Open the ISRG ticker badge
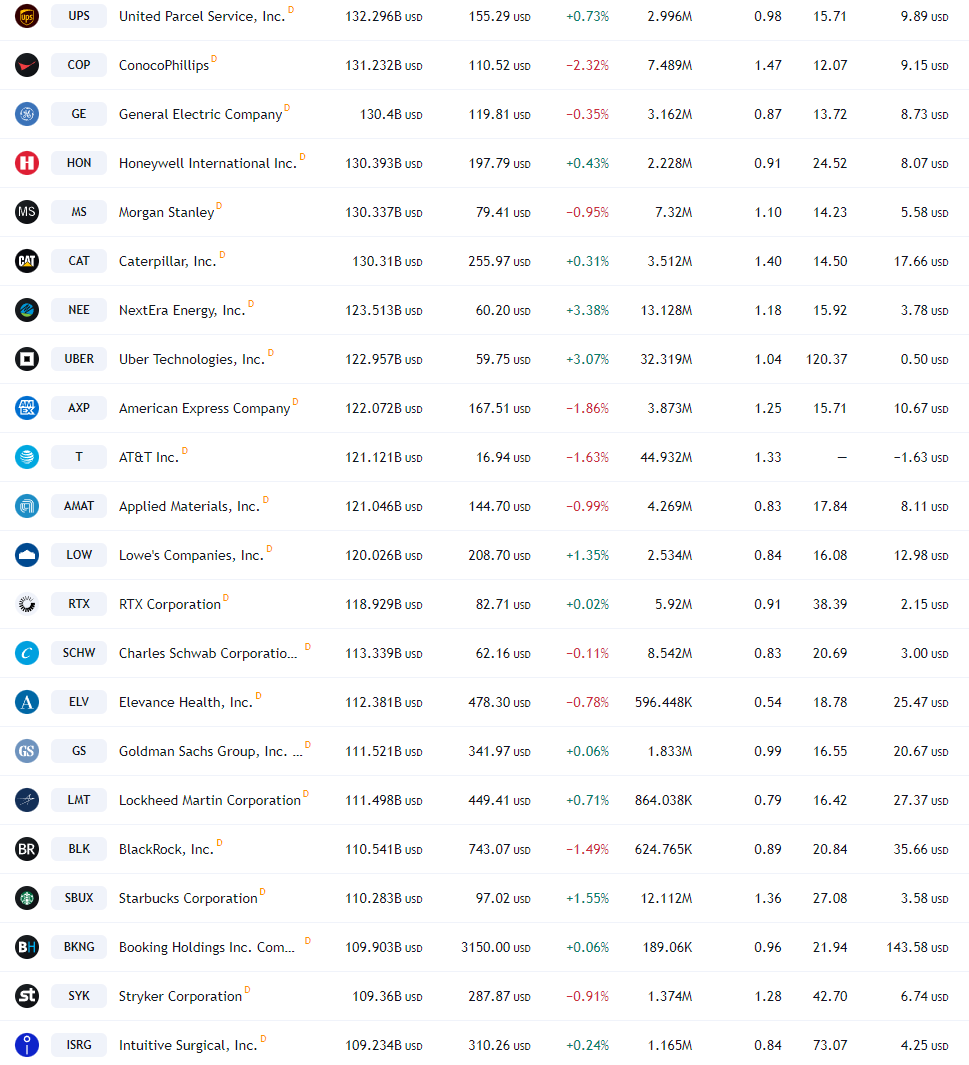The height and width of the screenshot is (1065, 969). (79, 1045)
